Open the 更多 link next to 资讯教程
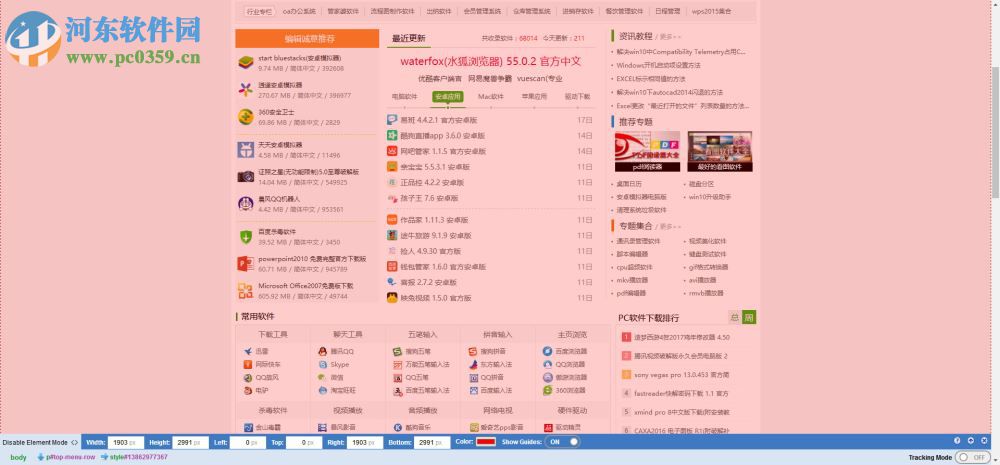This screenshot has height=465, width=1000. [x=668, y=37]
